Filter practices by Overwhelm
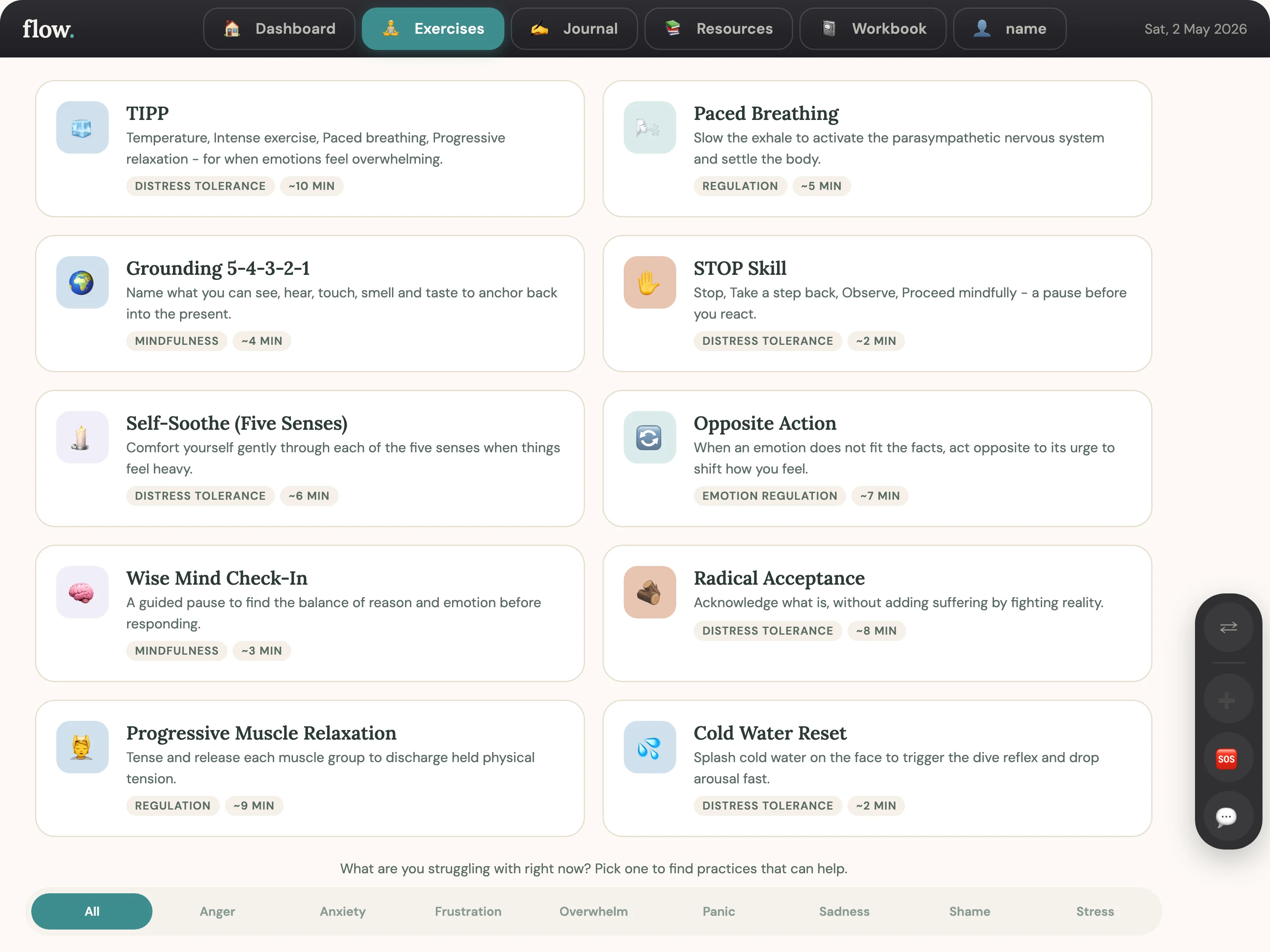Screen dimensions: 1270x952 [594, 911]
